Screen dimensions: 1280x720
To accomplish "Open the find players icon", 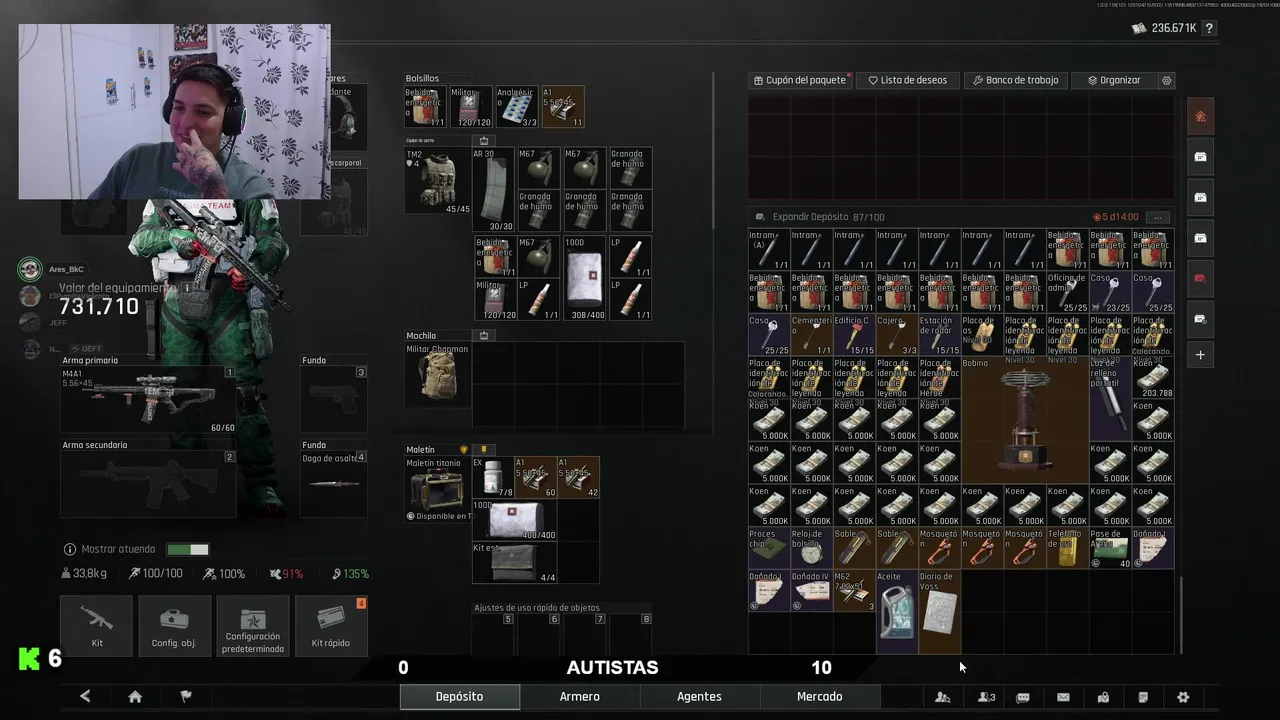I will pyautogui.click(x=942, y=697).
